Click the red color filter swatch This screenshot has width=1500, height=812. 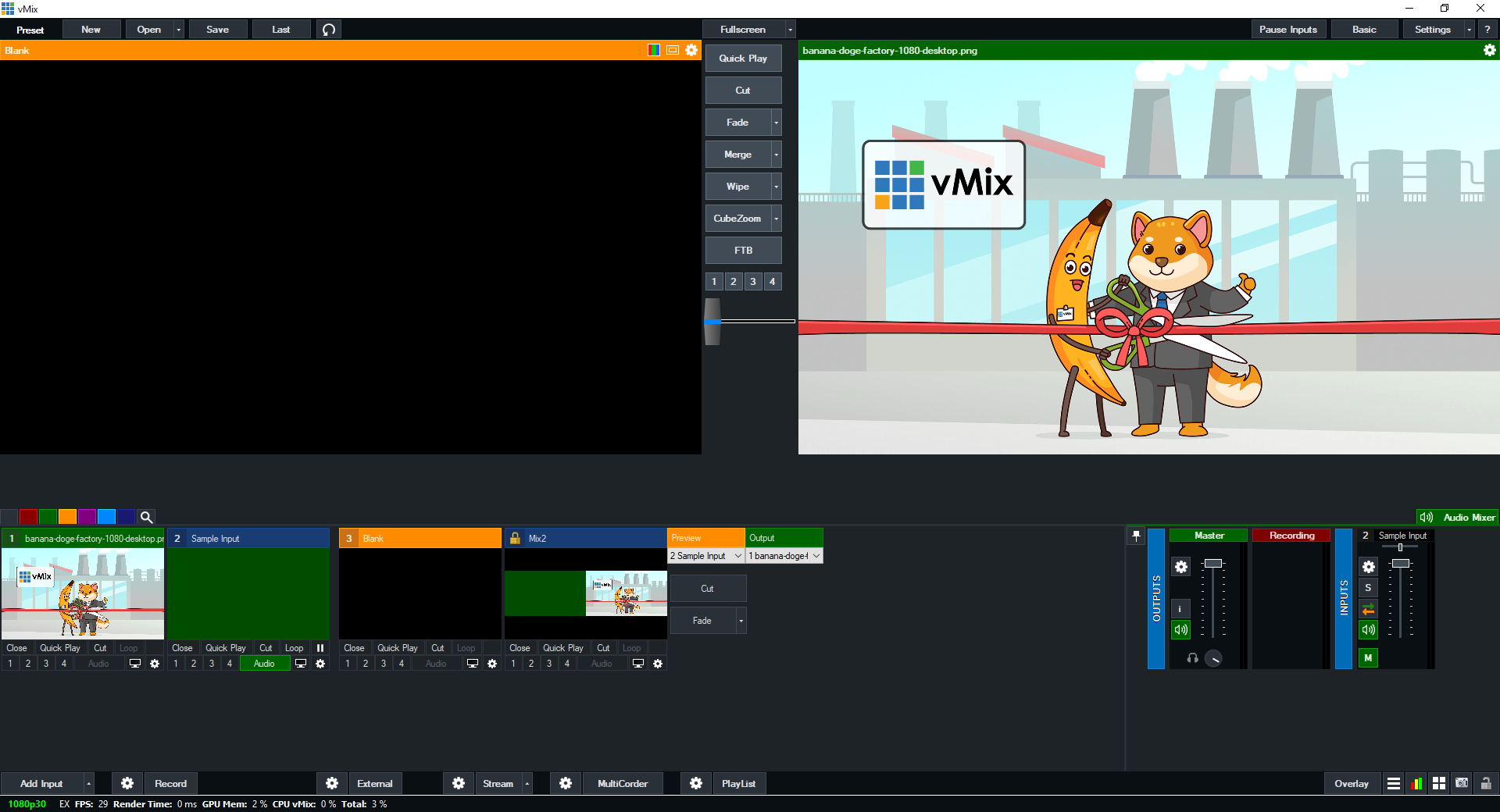tap(28, 517)
